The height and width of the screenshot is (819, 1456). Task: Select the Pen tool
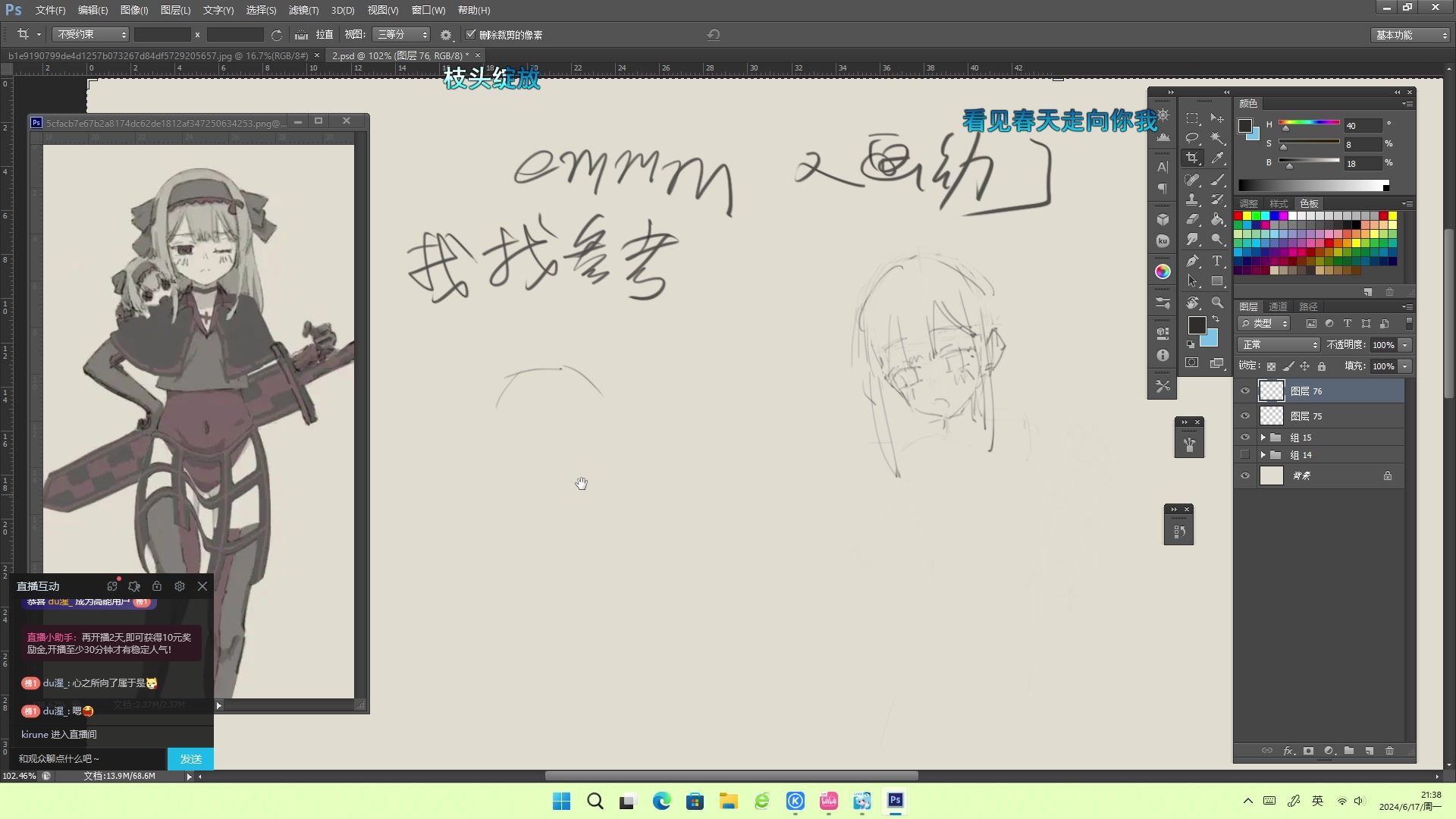(1193, 262)
